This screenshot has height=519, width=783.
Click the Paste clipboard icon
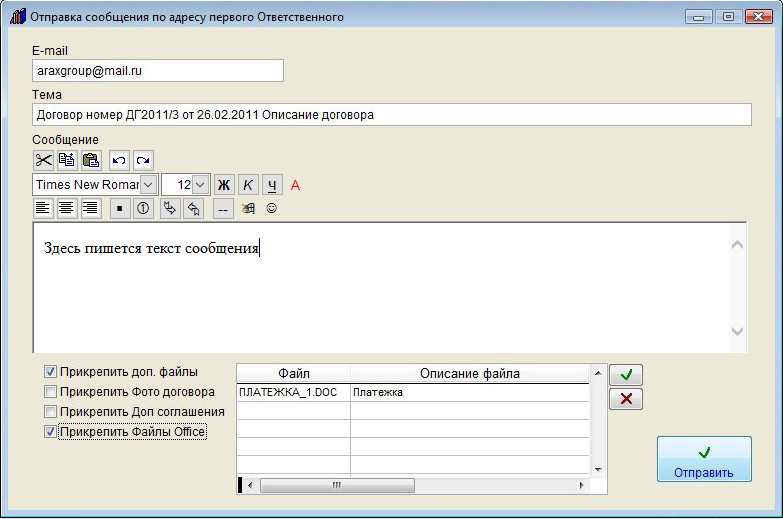[x=91, y=160]
